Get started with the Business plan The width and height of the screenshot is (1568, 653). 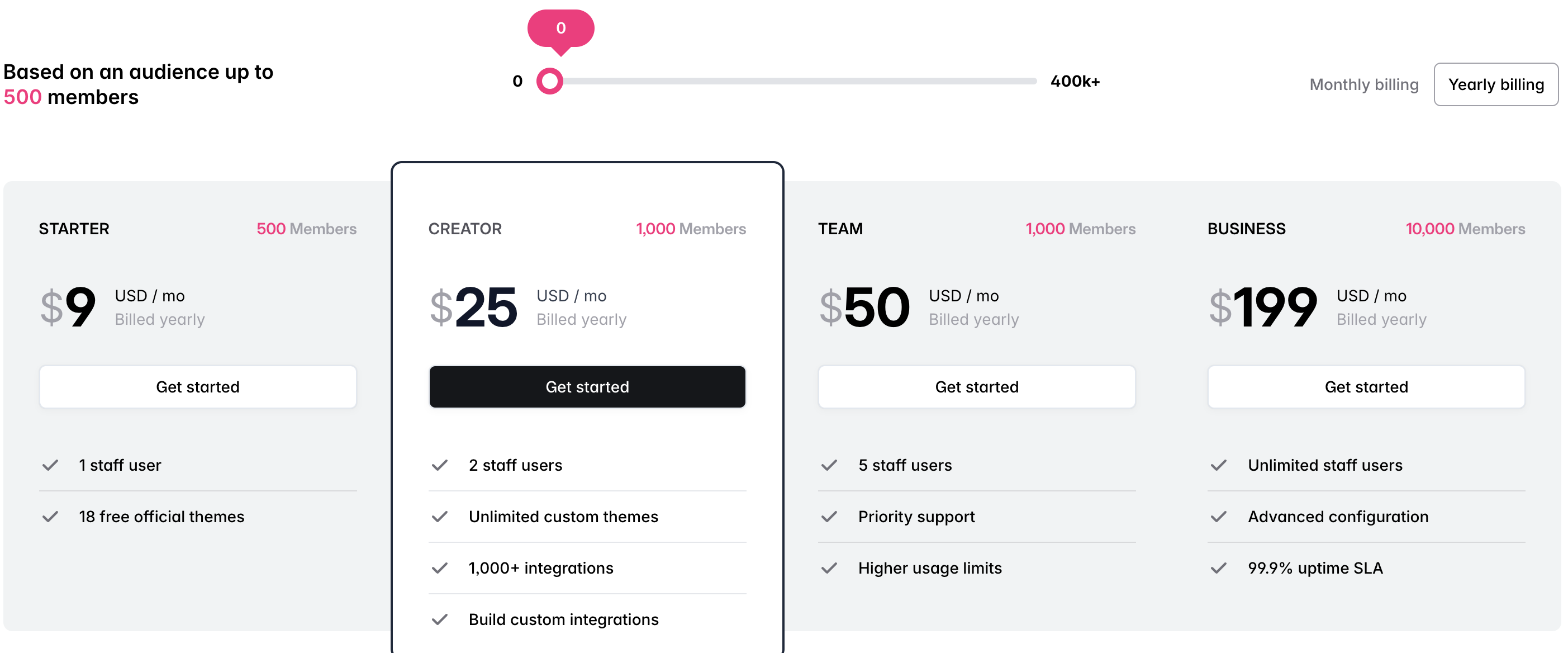click(x=1366, y=387)
